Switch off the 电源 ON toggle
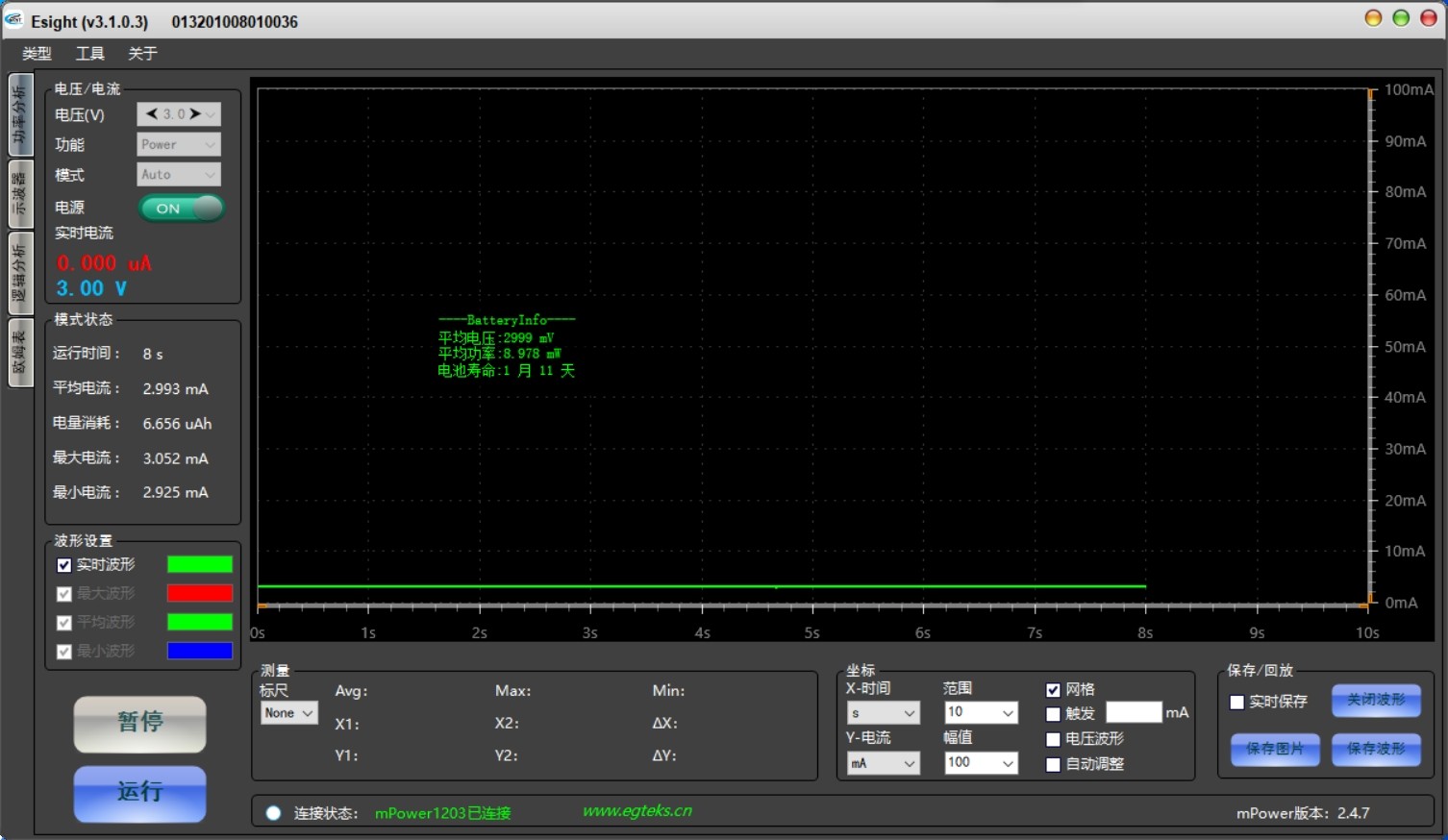 coord(182,209)
